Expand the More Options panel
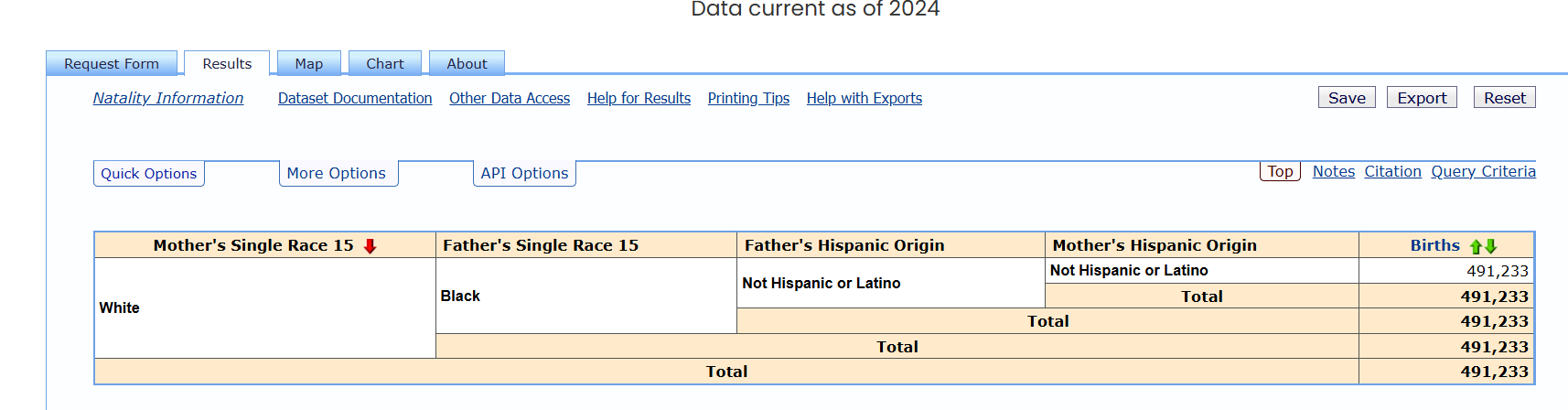The image size is (1568, 410). point(337,174)
